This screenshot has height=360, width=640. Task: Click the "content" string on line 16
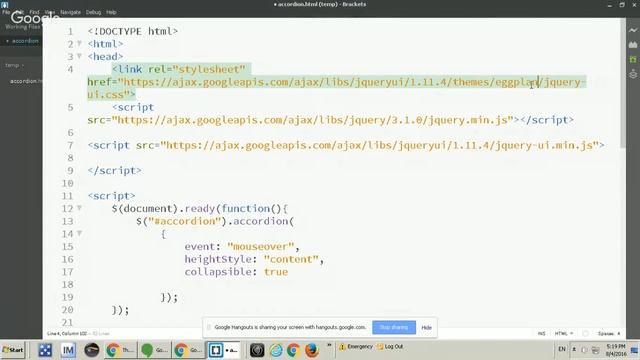(x=291, y=259)
